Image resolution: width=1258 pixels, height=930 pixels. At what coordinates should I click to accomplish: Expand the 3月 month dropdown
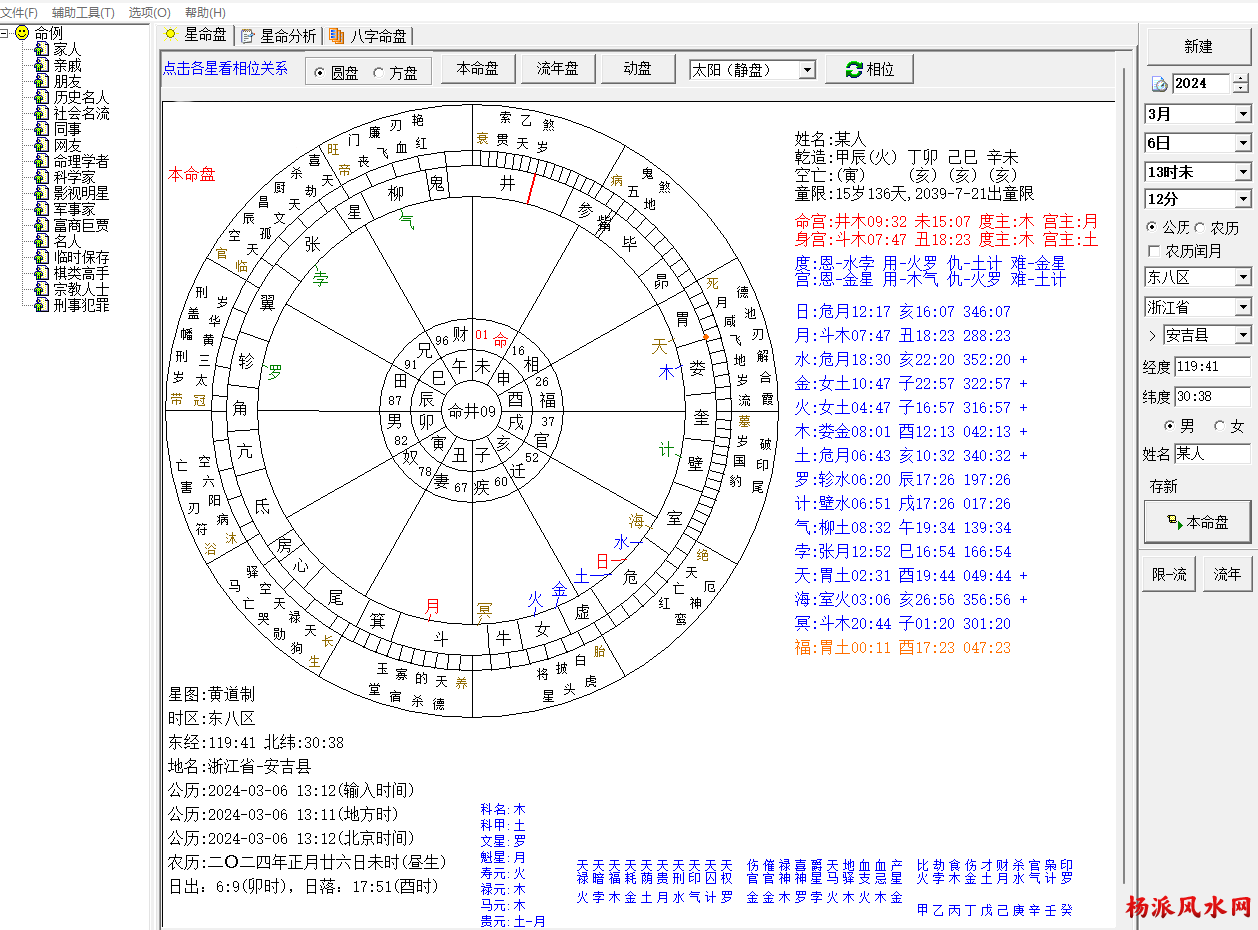point(1242,115)
